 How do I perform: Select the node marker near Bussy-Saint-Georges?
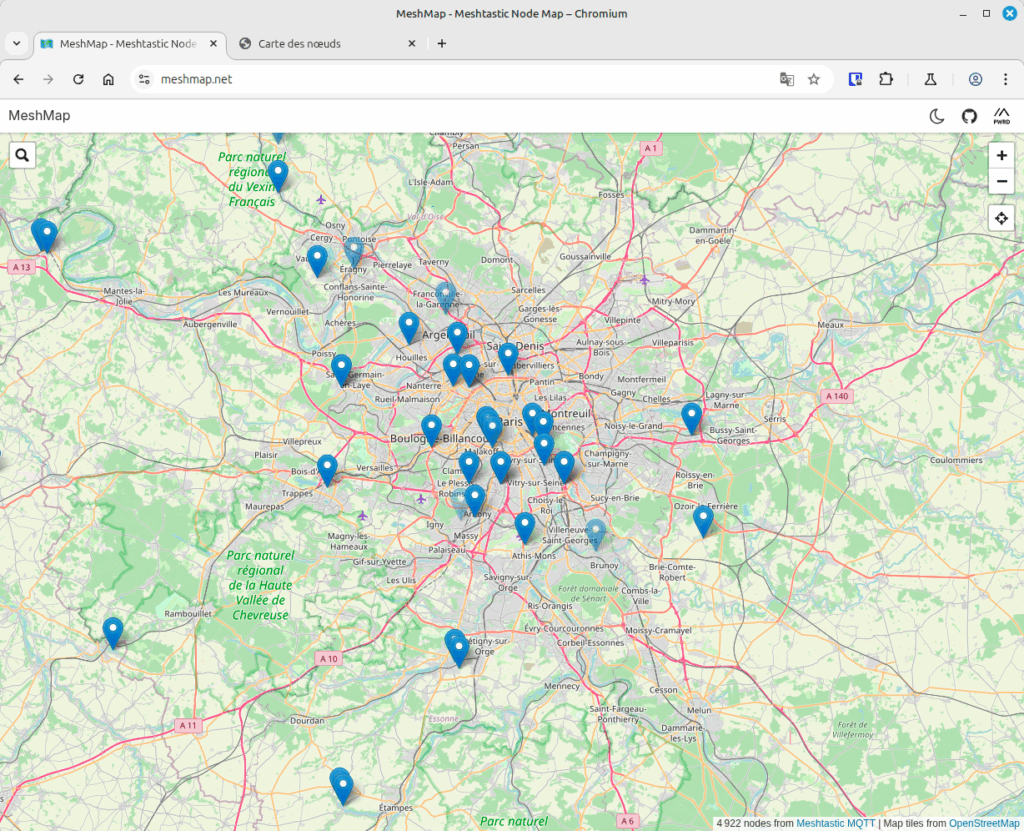coord(692,417)
